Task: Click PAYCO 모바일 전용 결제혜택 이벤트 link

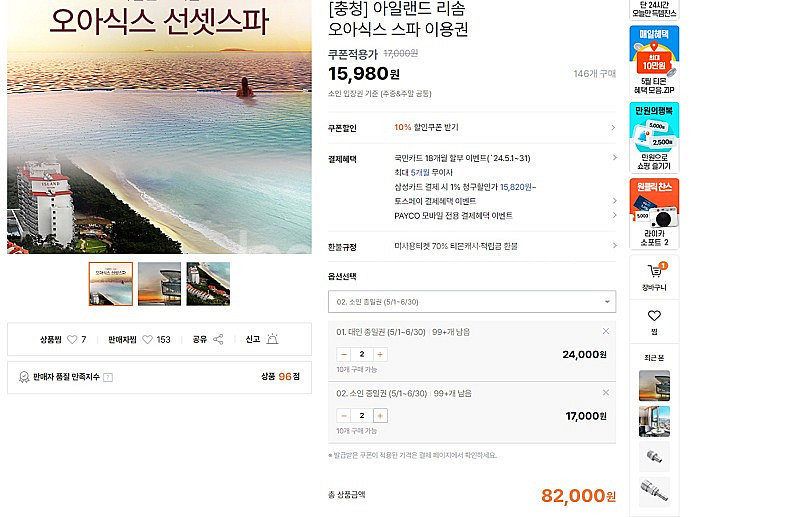Action: pyautogui.click(x=453, y=215)
